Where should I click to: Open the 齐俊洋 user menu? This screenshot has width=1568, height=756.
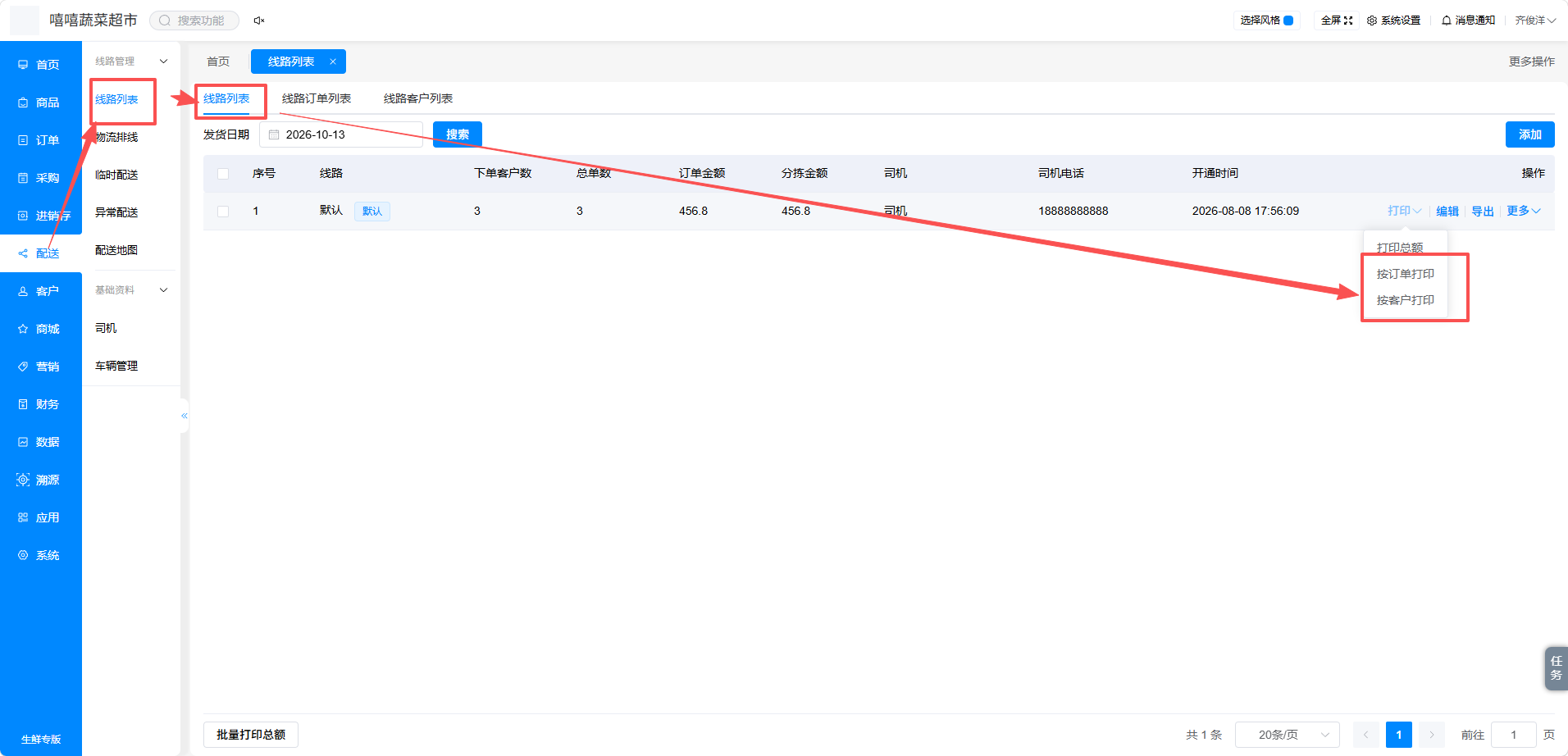(x=1535, y=20)
